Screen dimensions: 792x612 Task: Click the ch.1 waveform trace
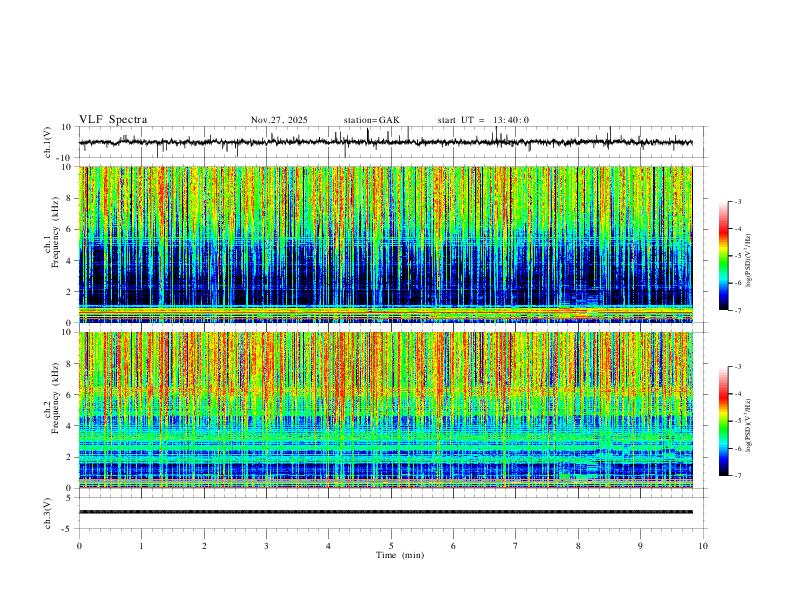click(x=385, y=142)
